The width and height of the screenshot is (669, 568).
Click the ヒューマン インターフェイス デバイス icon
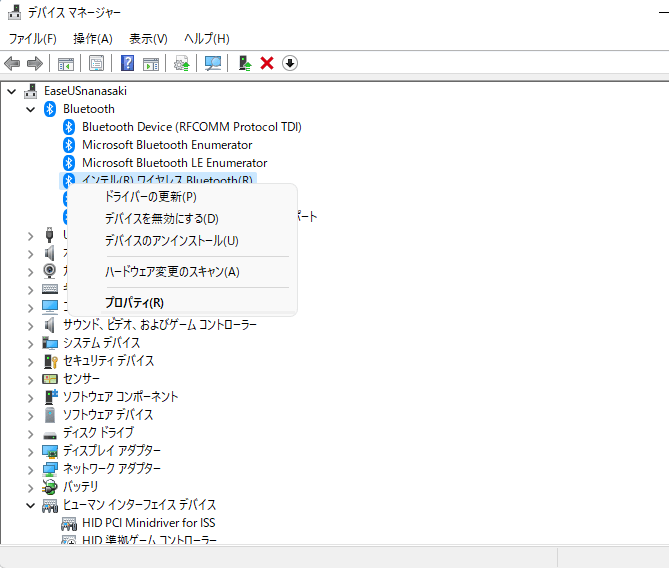(50, 505)
